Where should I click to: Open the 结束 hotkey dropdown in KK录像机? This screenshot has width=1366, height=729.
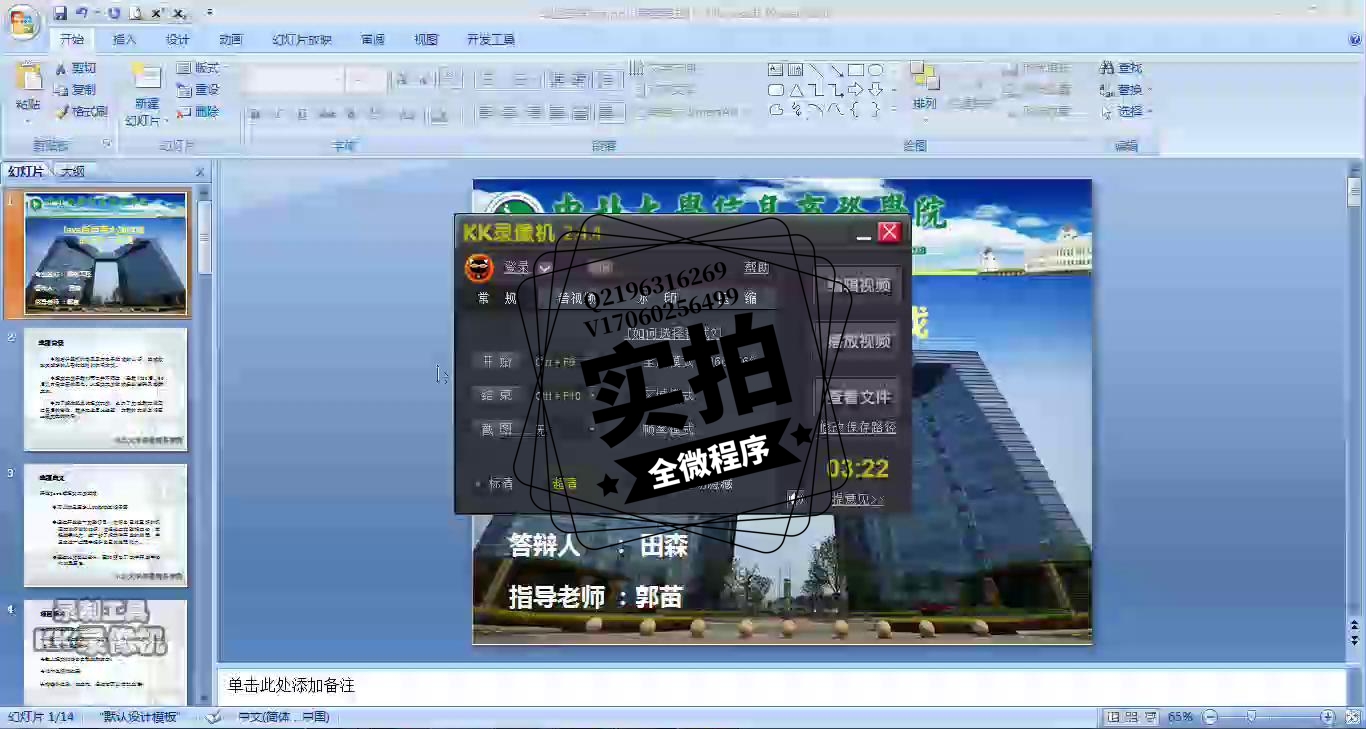592,396
